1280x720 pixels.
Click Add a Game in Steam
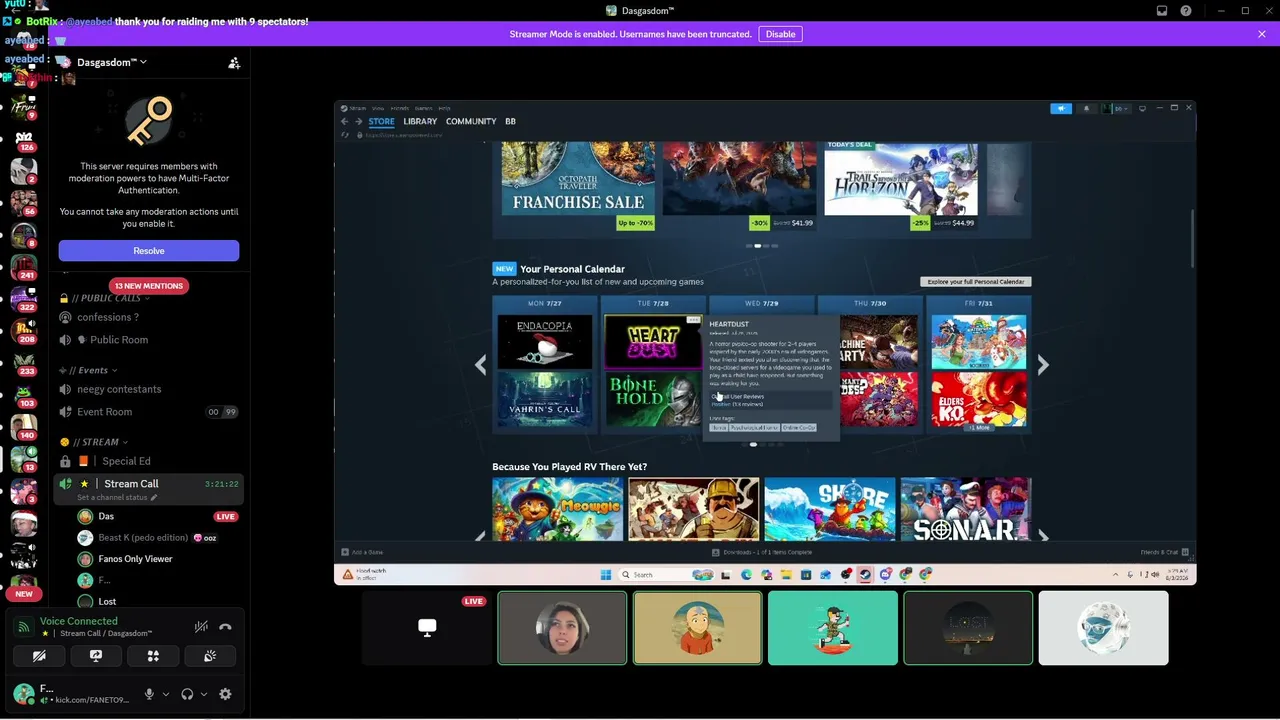[360, 552]
